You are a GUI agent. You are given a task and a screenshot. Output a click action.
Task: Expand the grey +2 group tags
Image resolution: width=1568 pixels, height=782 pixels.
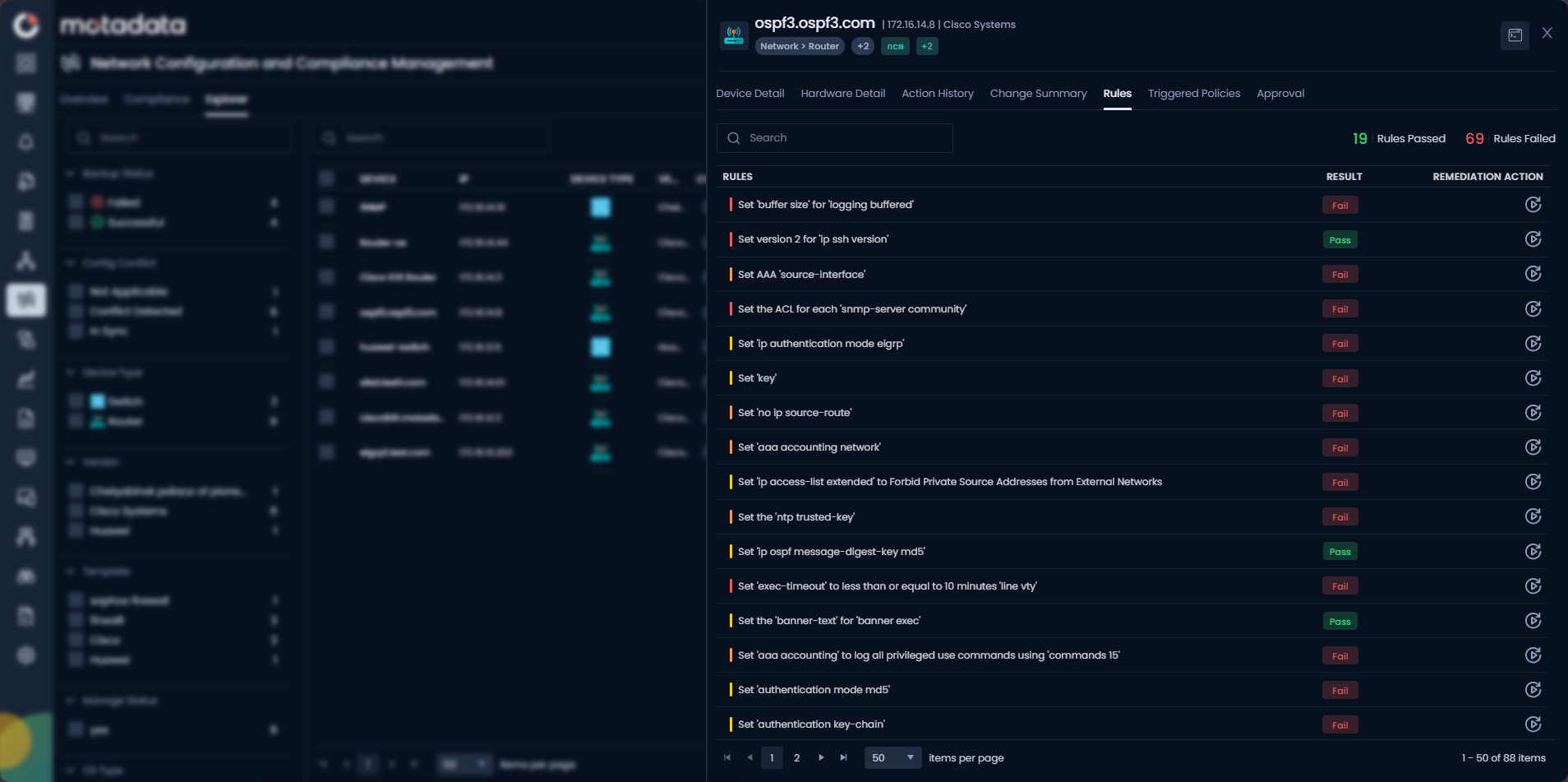[x=863, y=46]
